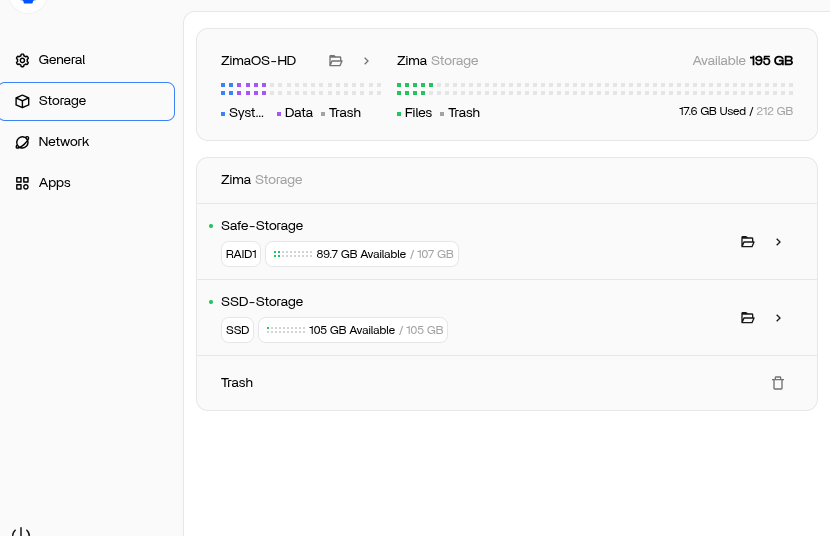Screen dimensions: 830x536
Task: Select the Storage sidebar item
Action: point(87,101)
